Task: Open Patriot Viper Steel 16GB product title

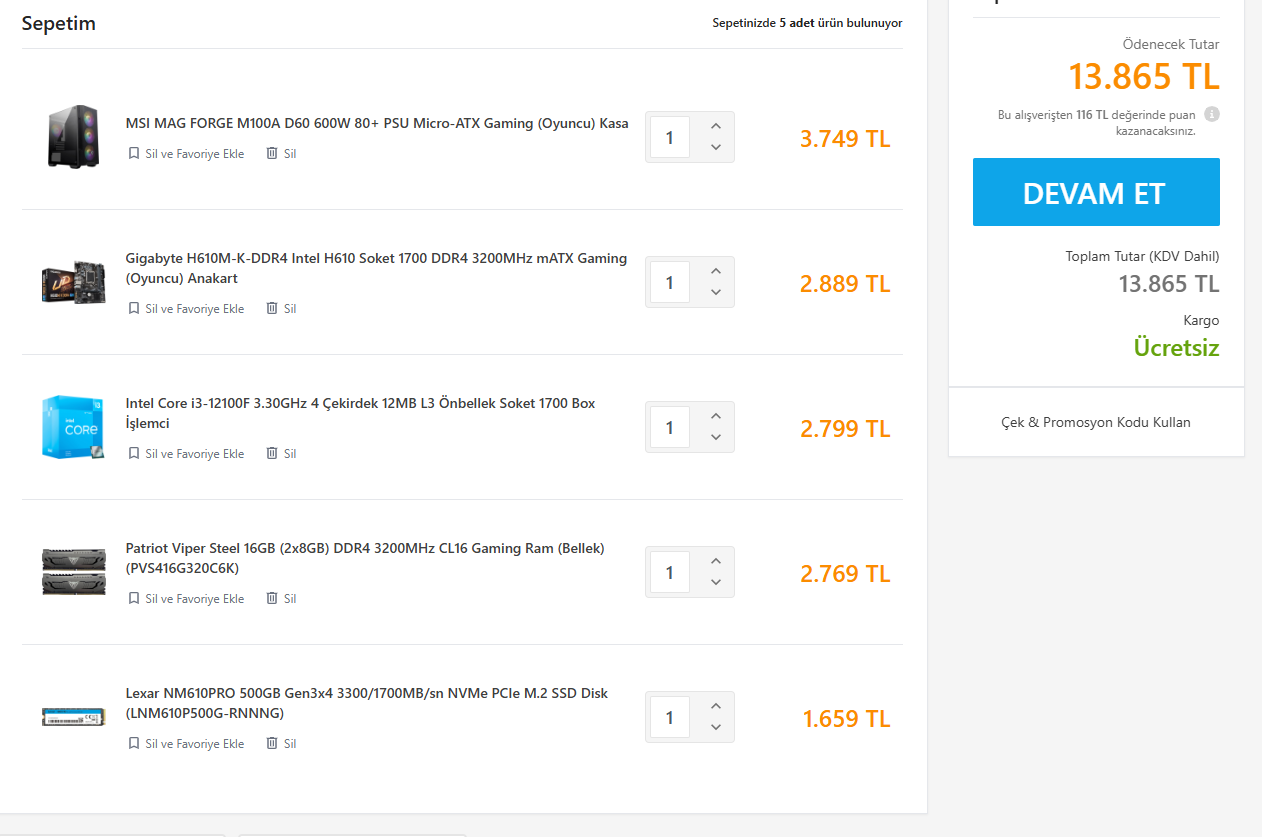Action: 365,558
